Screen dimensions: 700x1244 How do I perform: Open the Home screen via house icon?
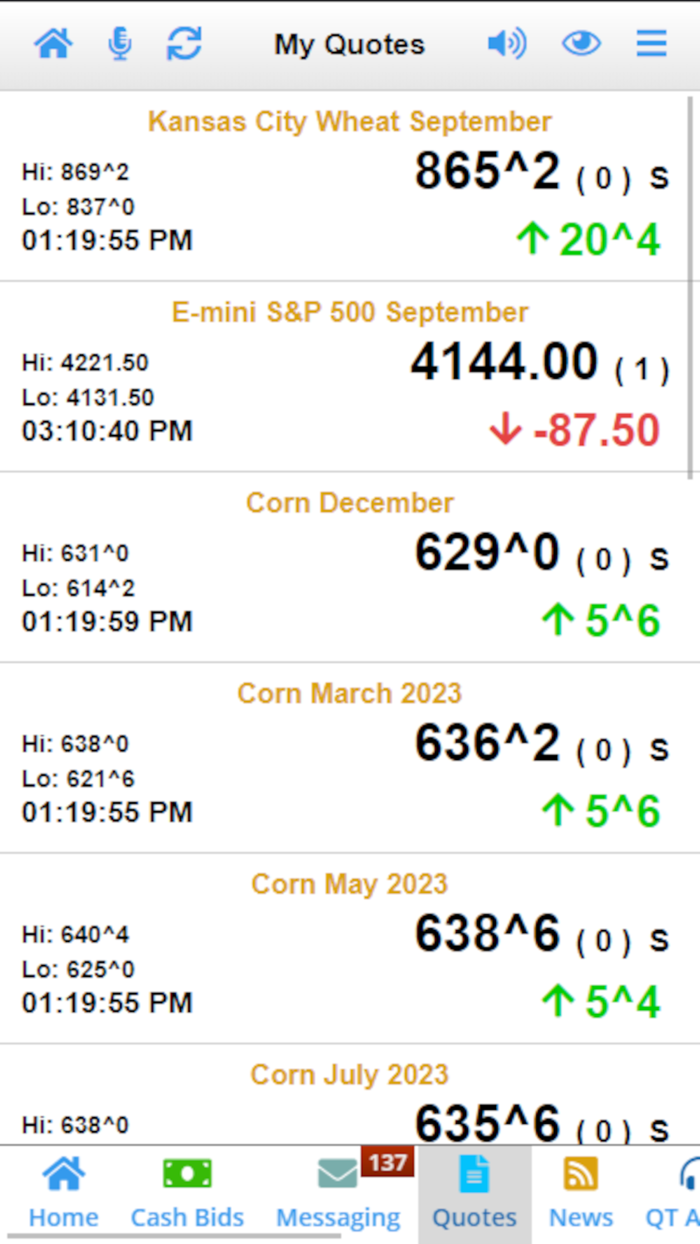pyautogui.click(x=53, y=43)
